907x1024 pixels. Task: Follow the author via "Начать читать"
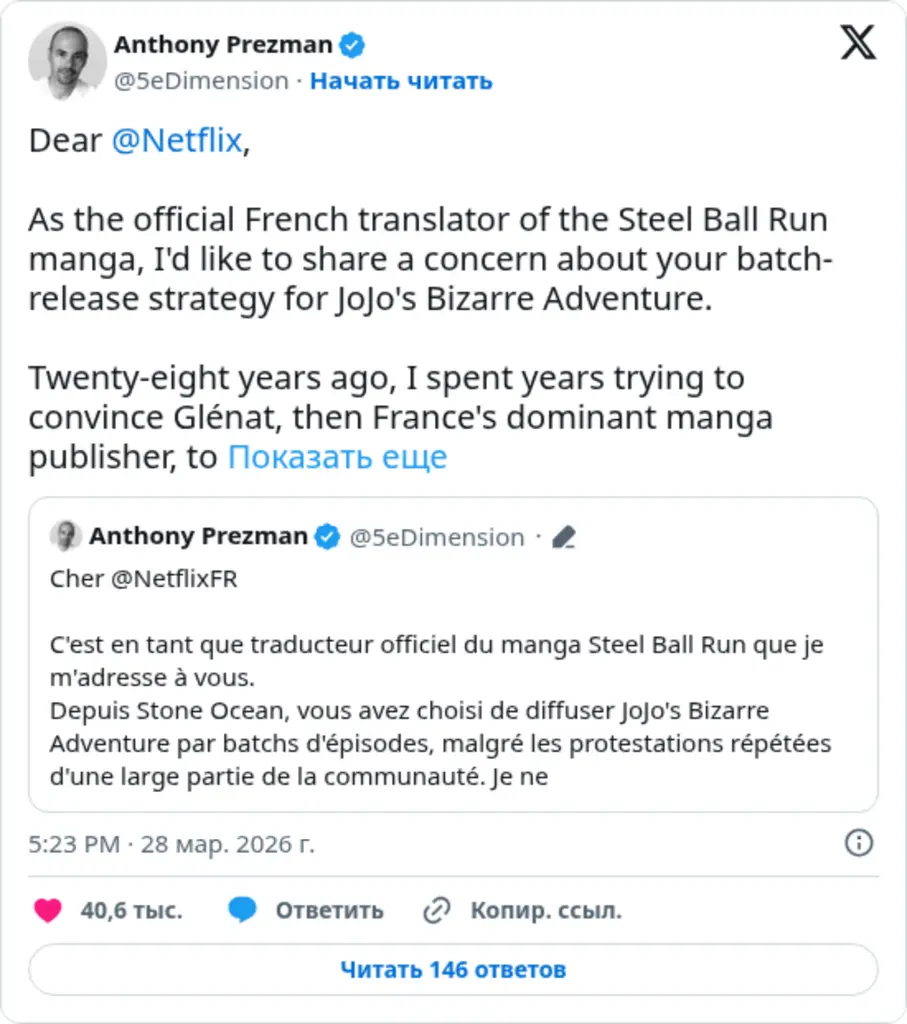pyautogui.click(x=401, y=81)
